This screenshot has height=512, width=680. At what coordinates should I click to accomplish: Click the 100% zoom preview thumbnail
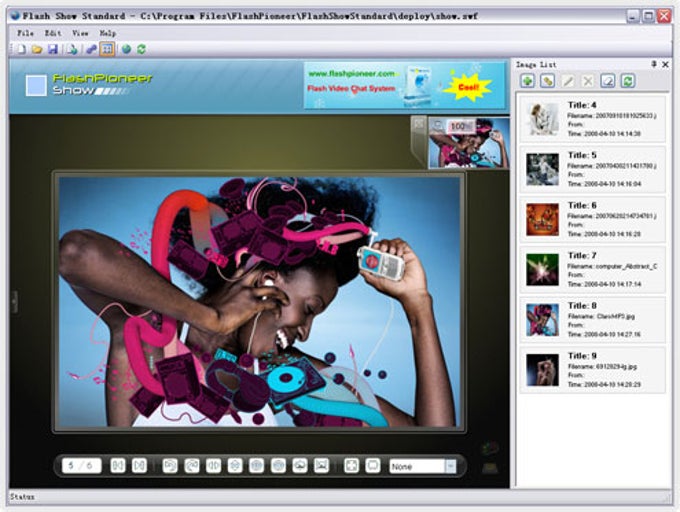point(468,142)
